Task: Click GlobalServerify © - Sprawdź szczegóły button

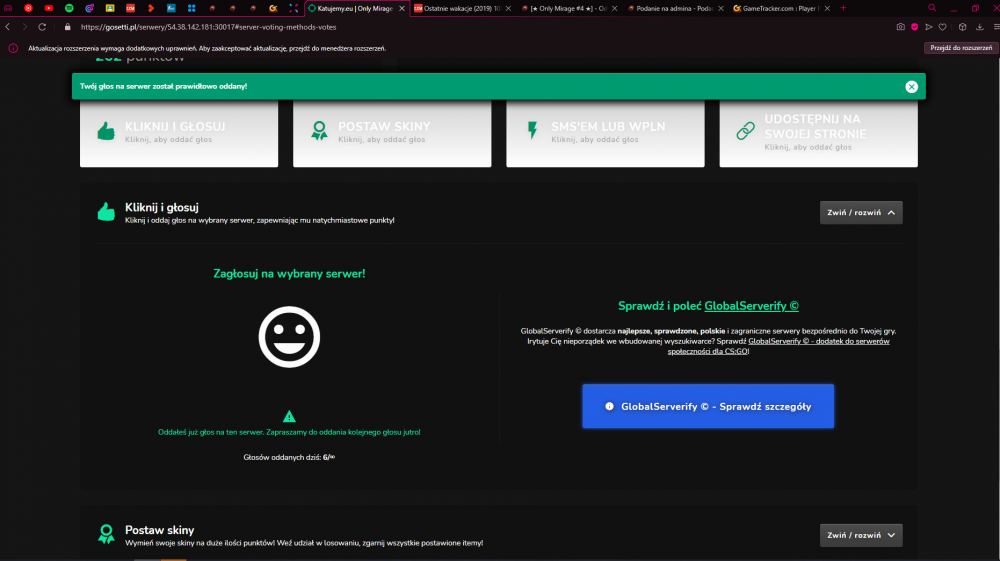Action: click(708, 406)
